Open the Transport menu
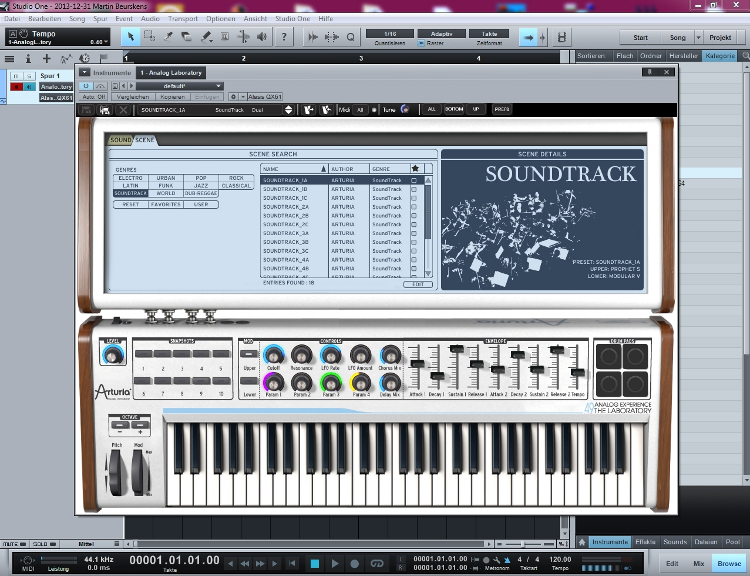750x576 pixels. coord(183,19)
